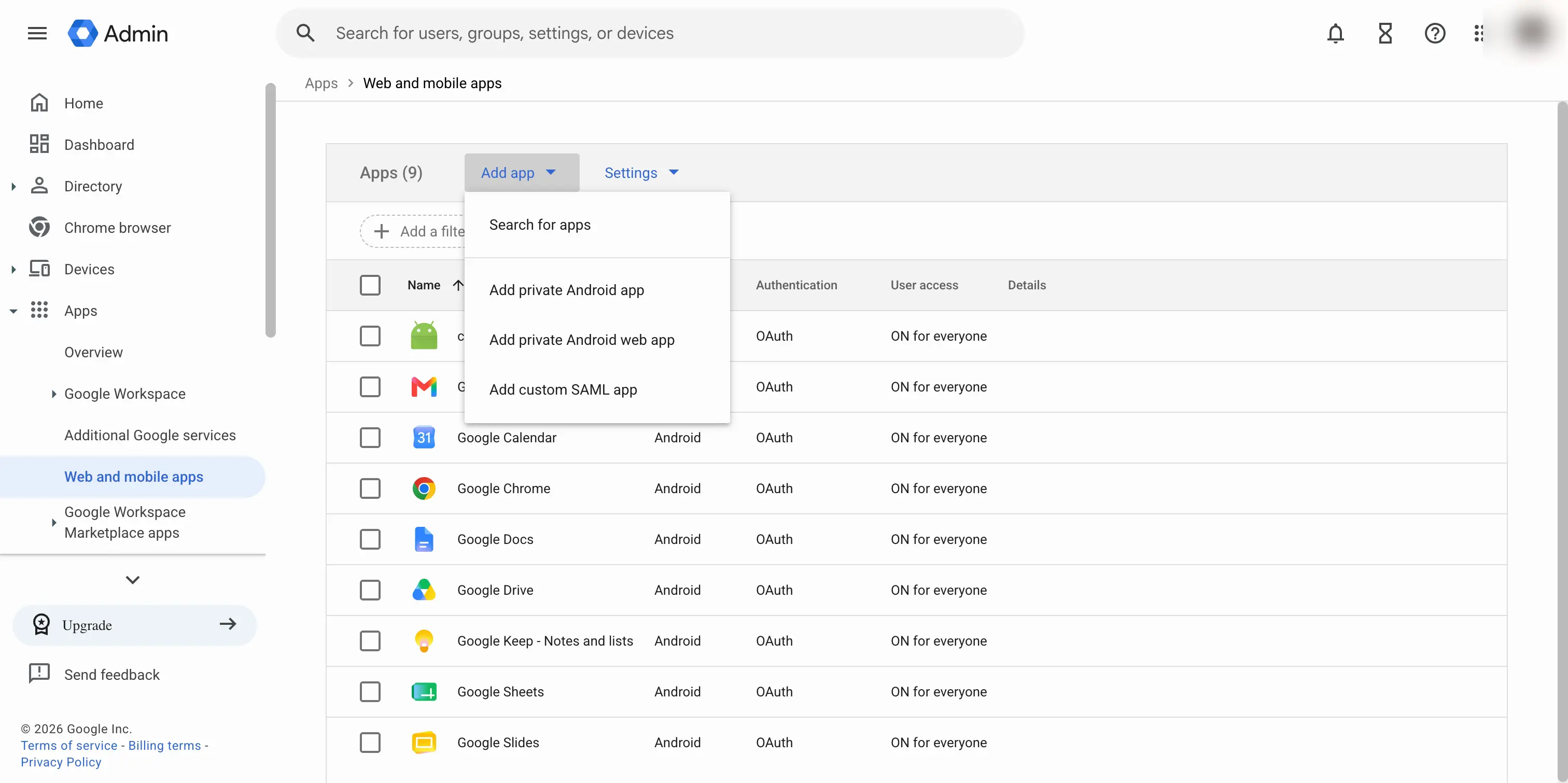This screenshot has width=1568, height=783.
Task: Open the blurred account avatar
Action: (1532, 33)
